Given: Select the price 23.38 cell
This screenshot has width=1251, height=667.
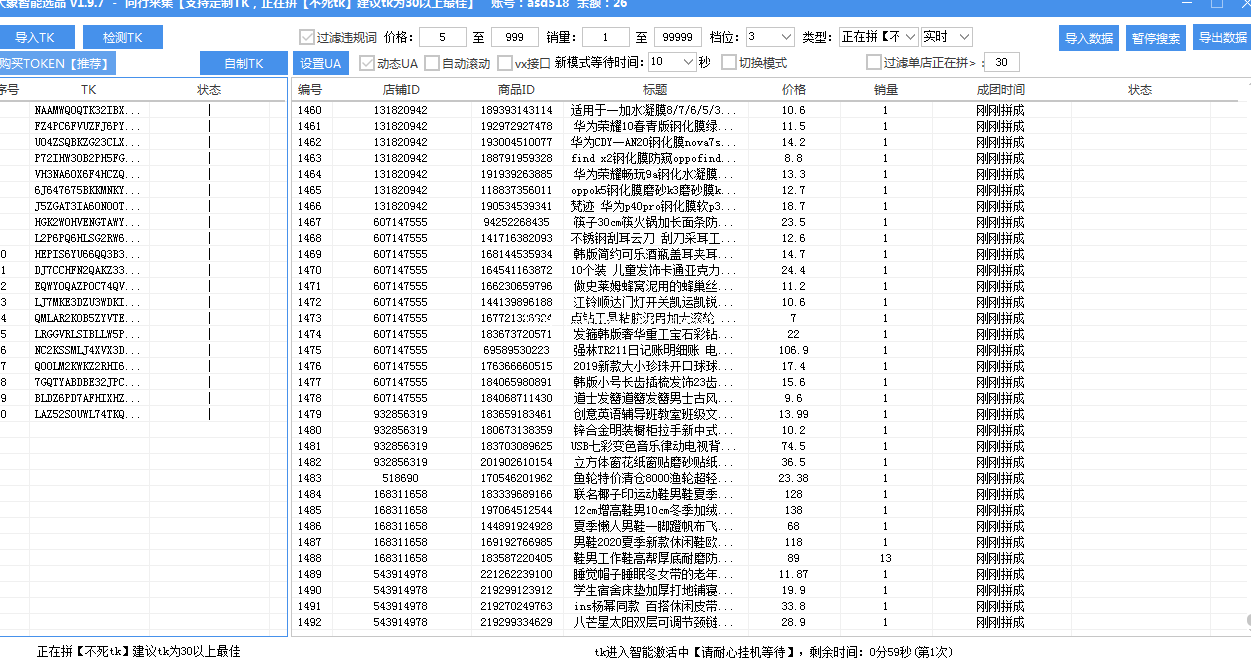Looking at the screenshot, I should pyautogui.click(x=793, y=478).
